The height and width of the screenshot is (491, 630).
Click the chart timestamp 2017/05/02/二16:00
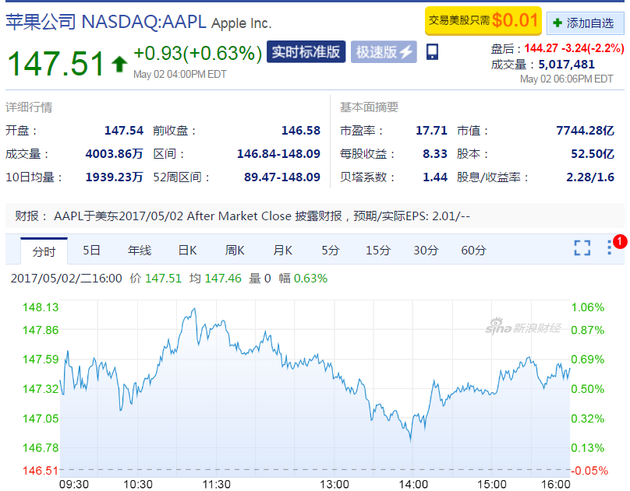[x=66, y=278]
